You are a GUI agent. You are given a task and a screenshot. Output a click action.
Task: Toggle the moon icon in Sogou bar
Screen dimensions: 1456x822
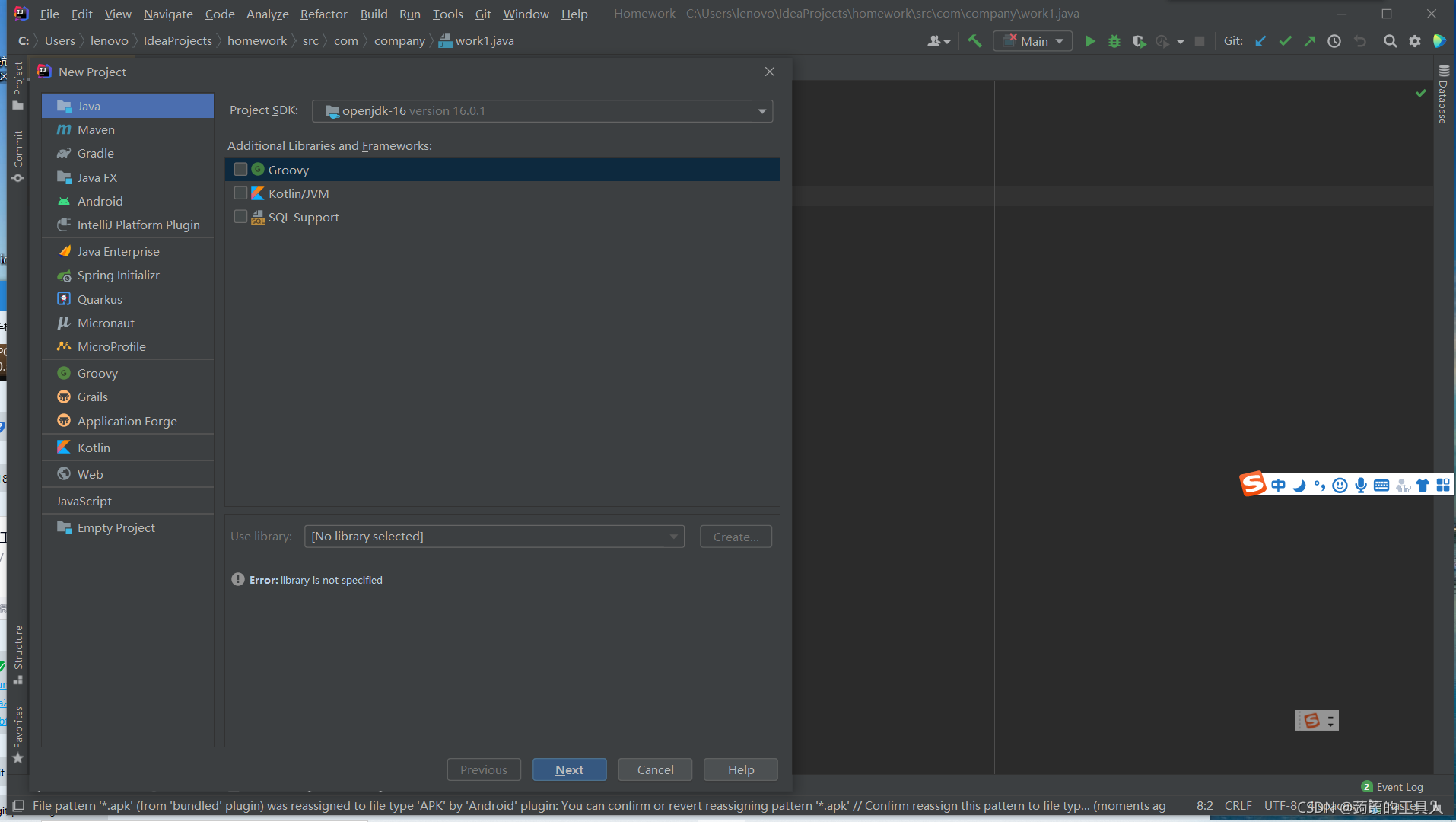pos(1299,486)
